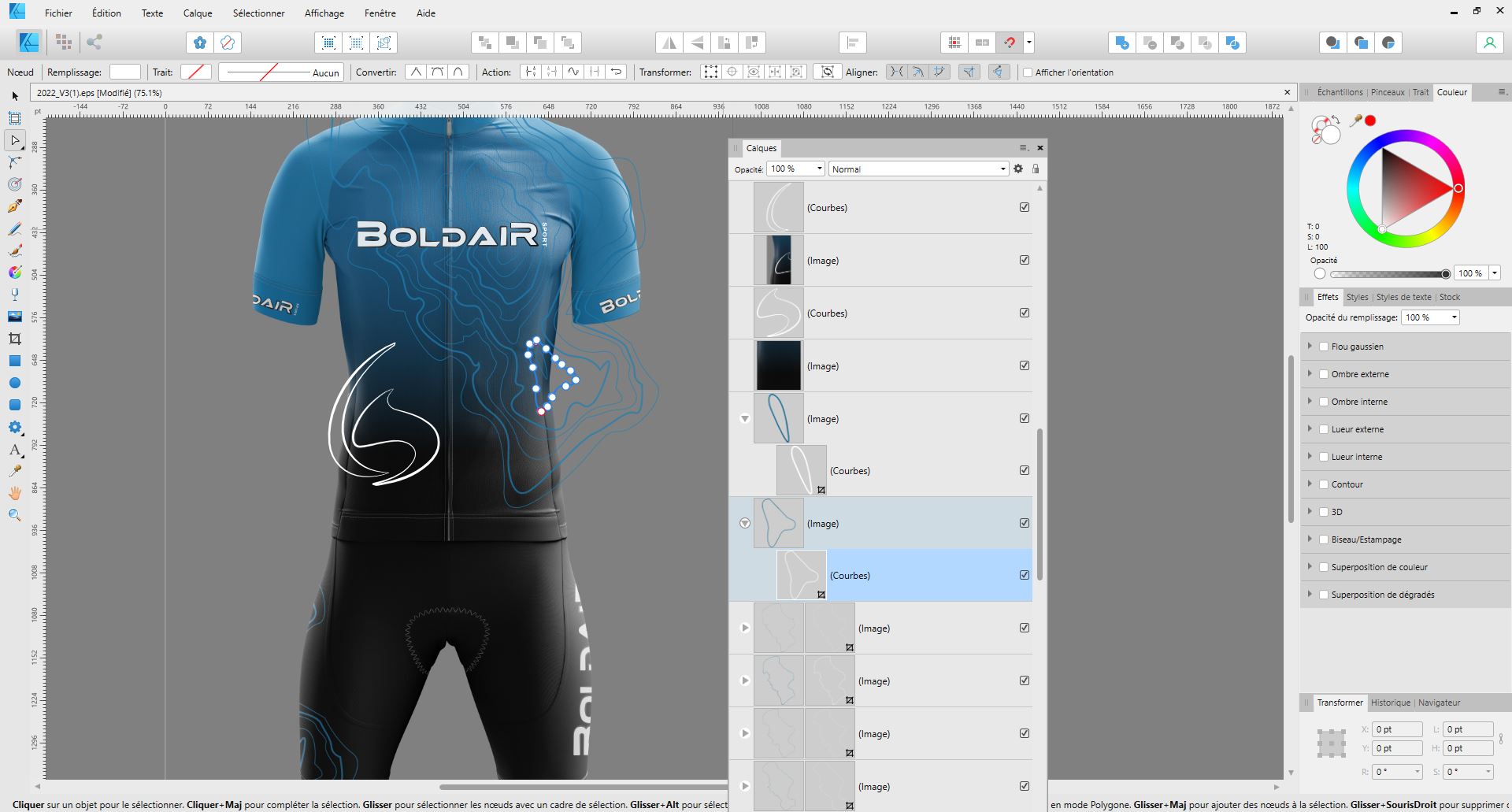Close the 2022_V3(1).eps document tab
The image size is (1512, 812).
coord(1288,93)
